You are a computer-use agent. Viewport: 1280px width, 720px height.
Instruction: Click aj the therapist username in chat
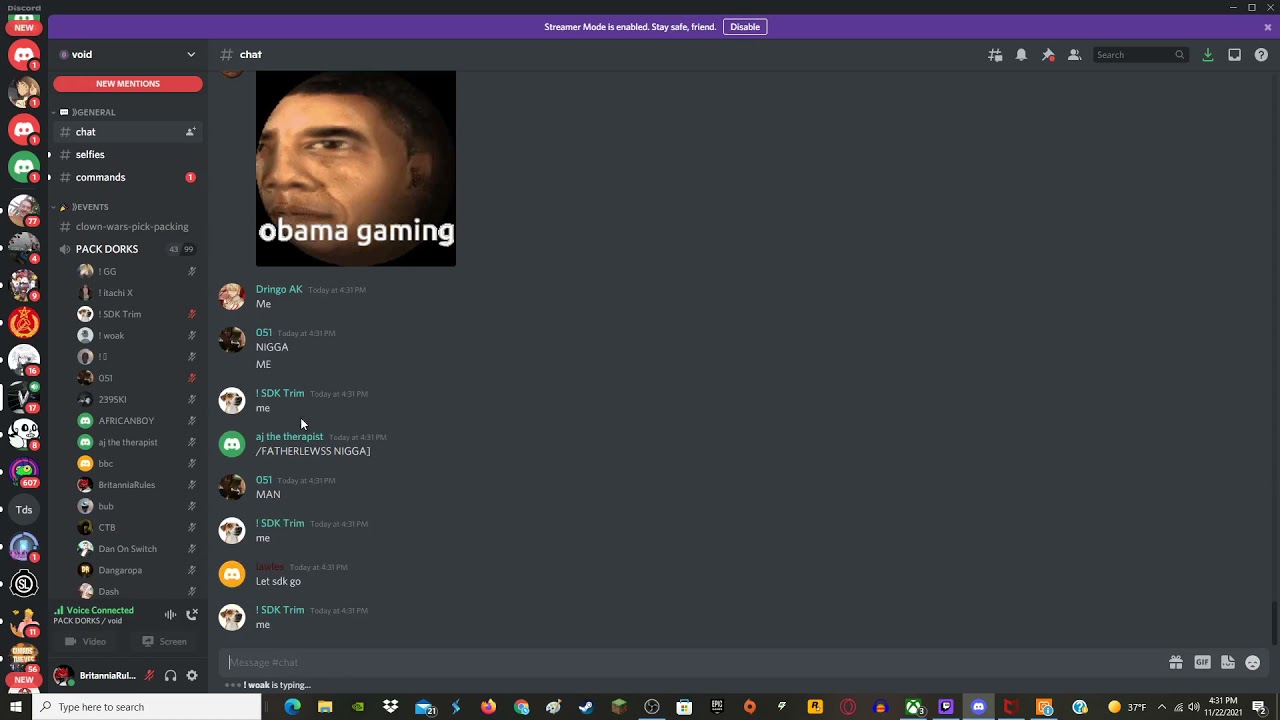(289, 436)
